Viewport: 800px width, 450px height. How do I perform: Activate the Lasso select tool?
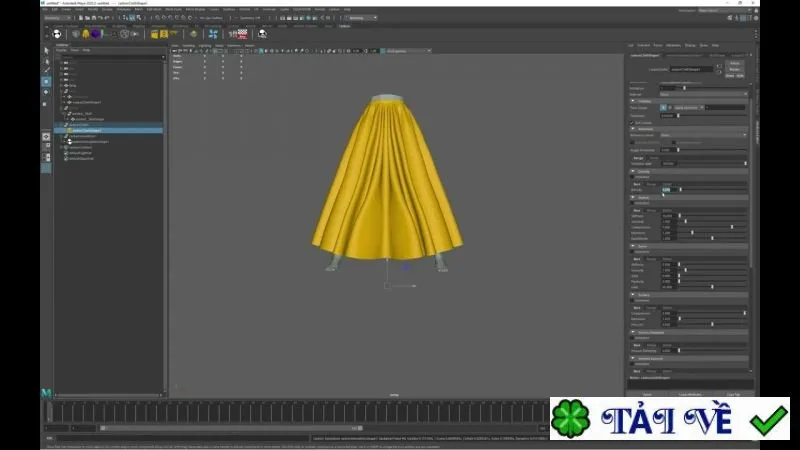point(46,61)
